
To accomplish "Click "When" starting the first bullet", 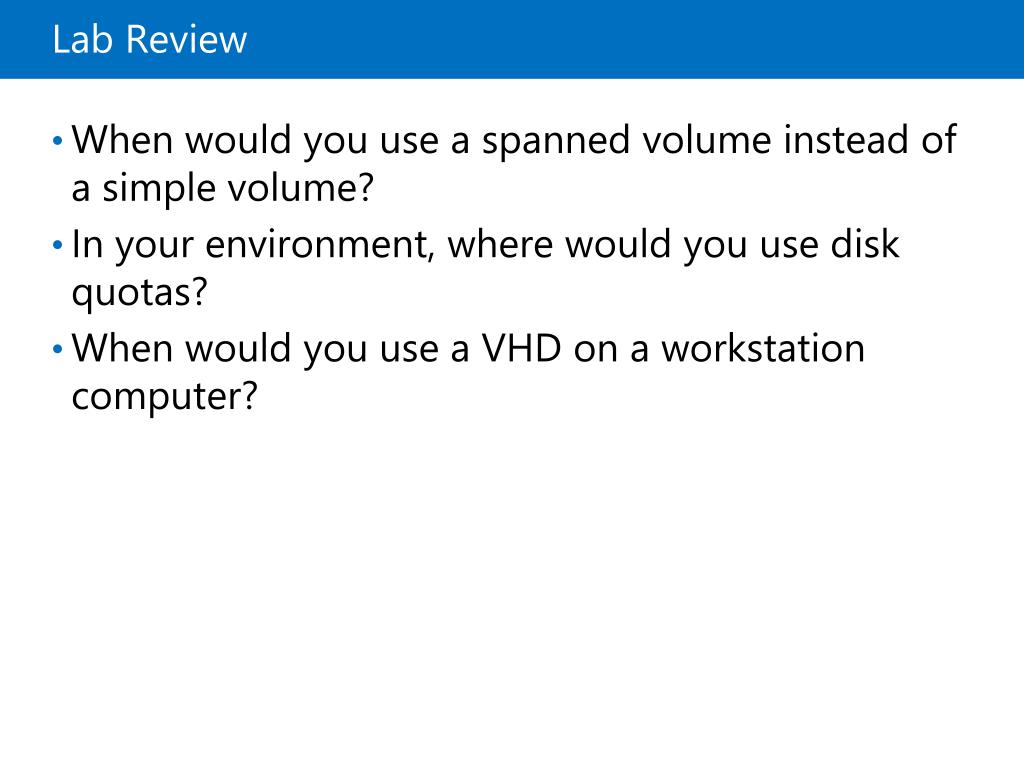I will point(122,140).
